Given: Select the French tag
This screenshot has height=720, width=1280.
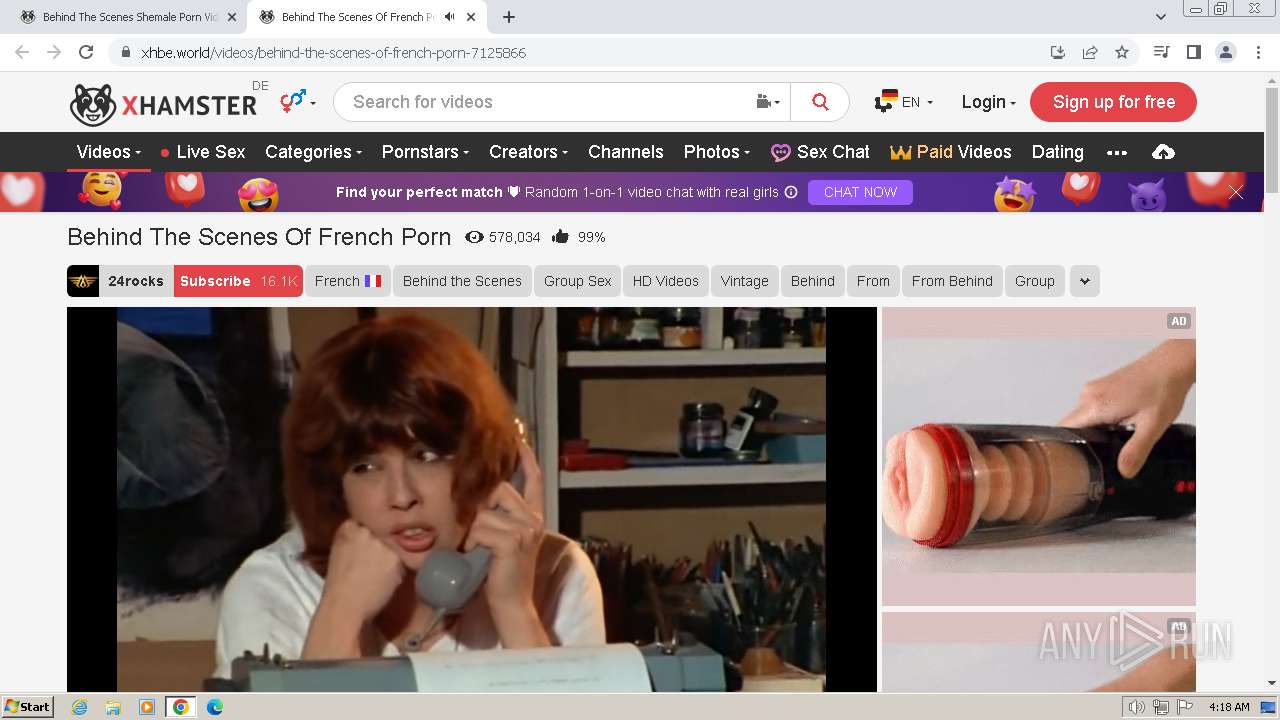Looking at the screenshot, I should pos(347,281).
